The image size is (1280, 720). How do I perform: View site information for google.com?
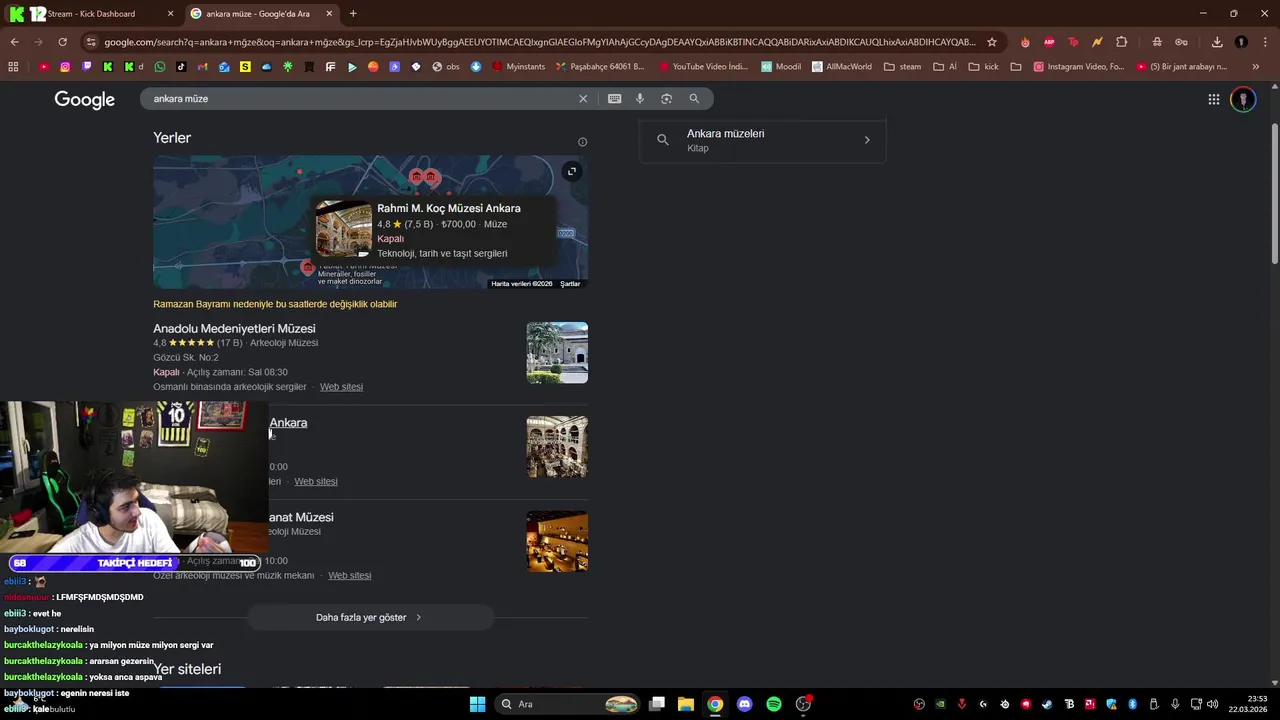pos(91,42)
